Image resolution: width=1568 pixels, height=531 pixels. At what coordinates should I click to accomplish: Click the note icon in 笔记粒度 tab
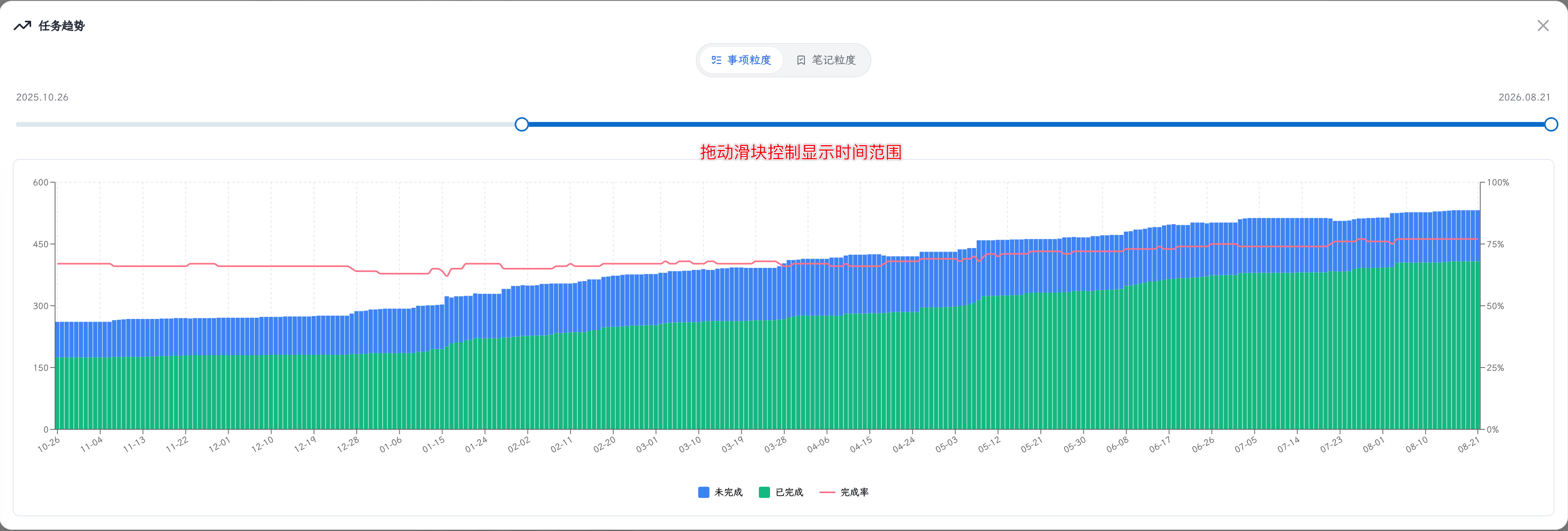pos(801,60)
